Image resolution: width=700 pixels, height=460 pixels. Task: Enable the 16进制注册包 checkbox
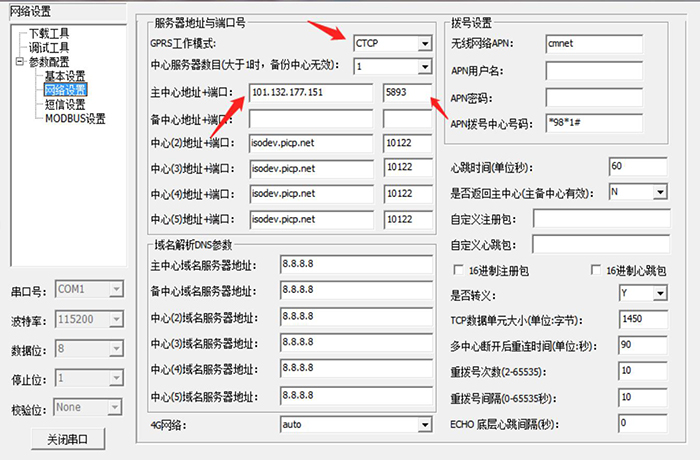(459, 270)
